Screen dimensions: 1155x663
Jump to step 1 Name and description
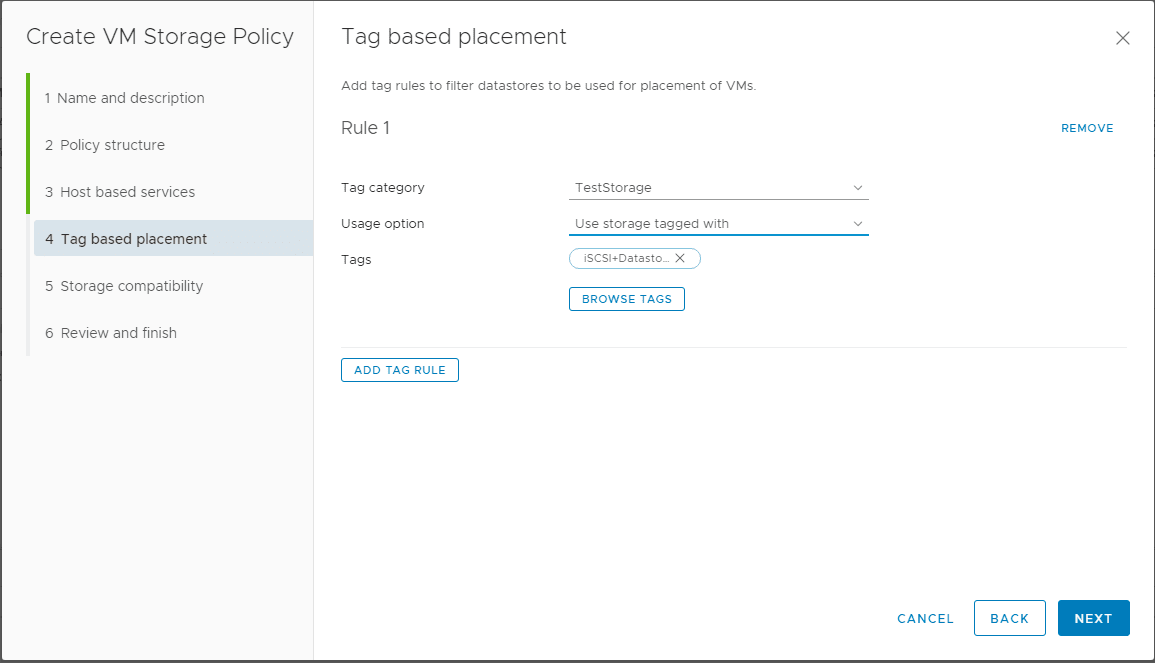click(124, 98)
